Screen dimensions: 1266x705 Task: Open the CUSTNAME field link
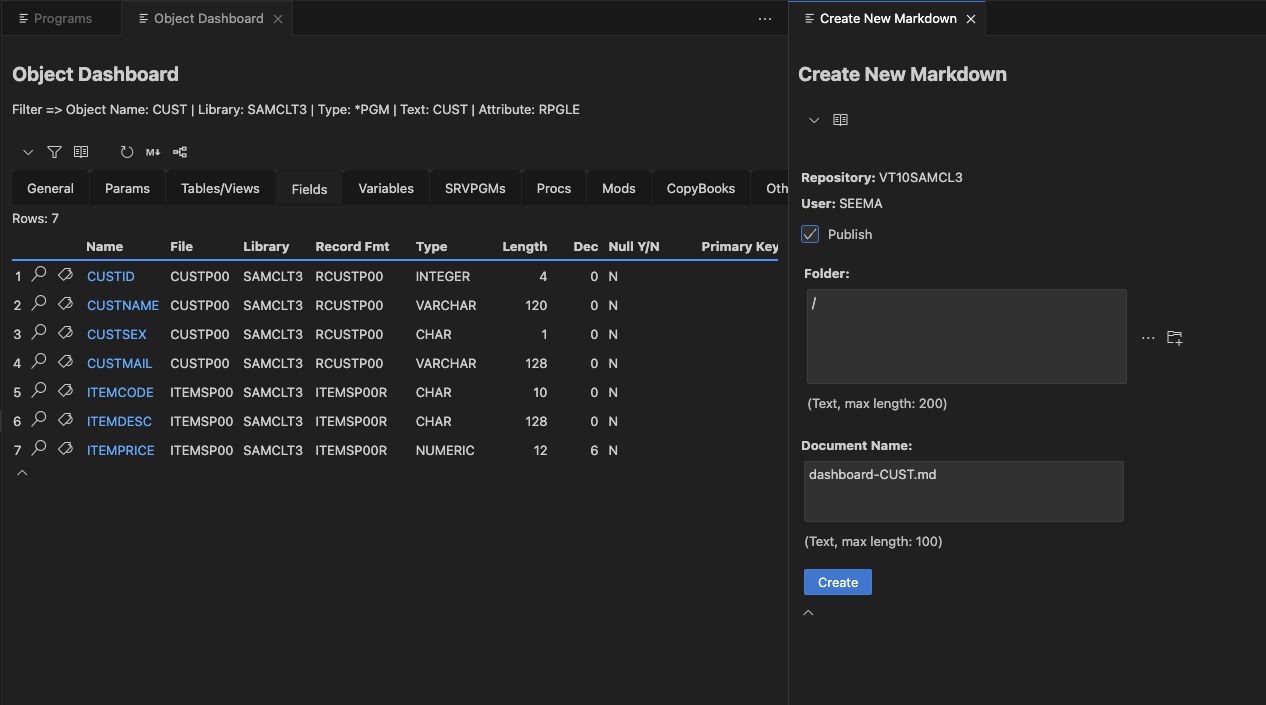tap(123, 305)
